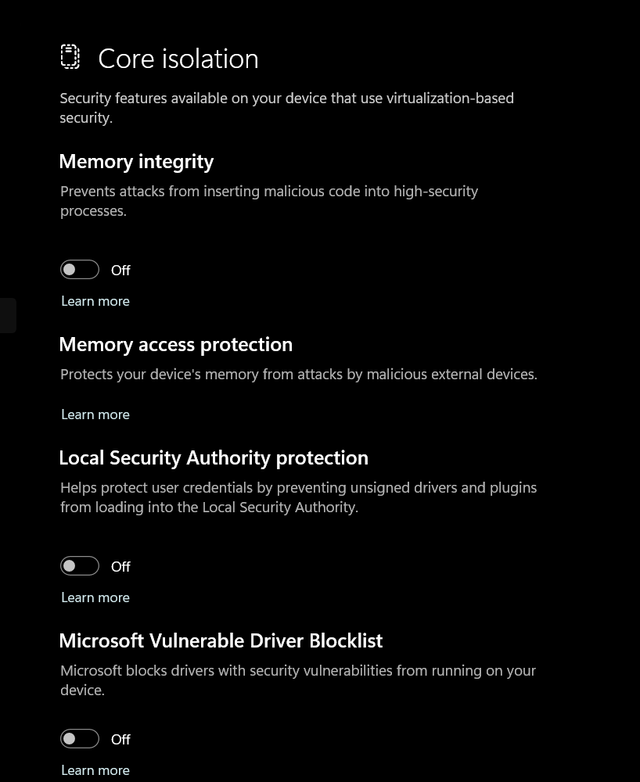Enable the Memory integrity toggle
640x782 pixels.
tap(80, 270)
